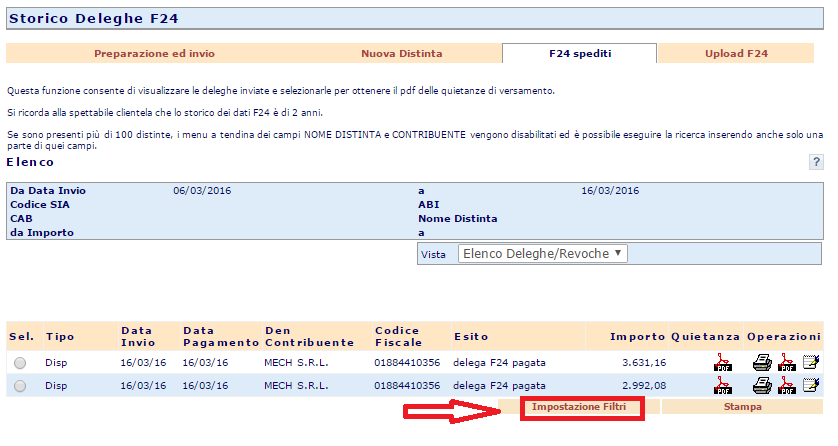Select the F24 spediti tab

pos(579,53)
